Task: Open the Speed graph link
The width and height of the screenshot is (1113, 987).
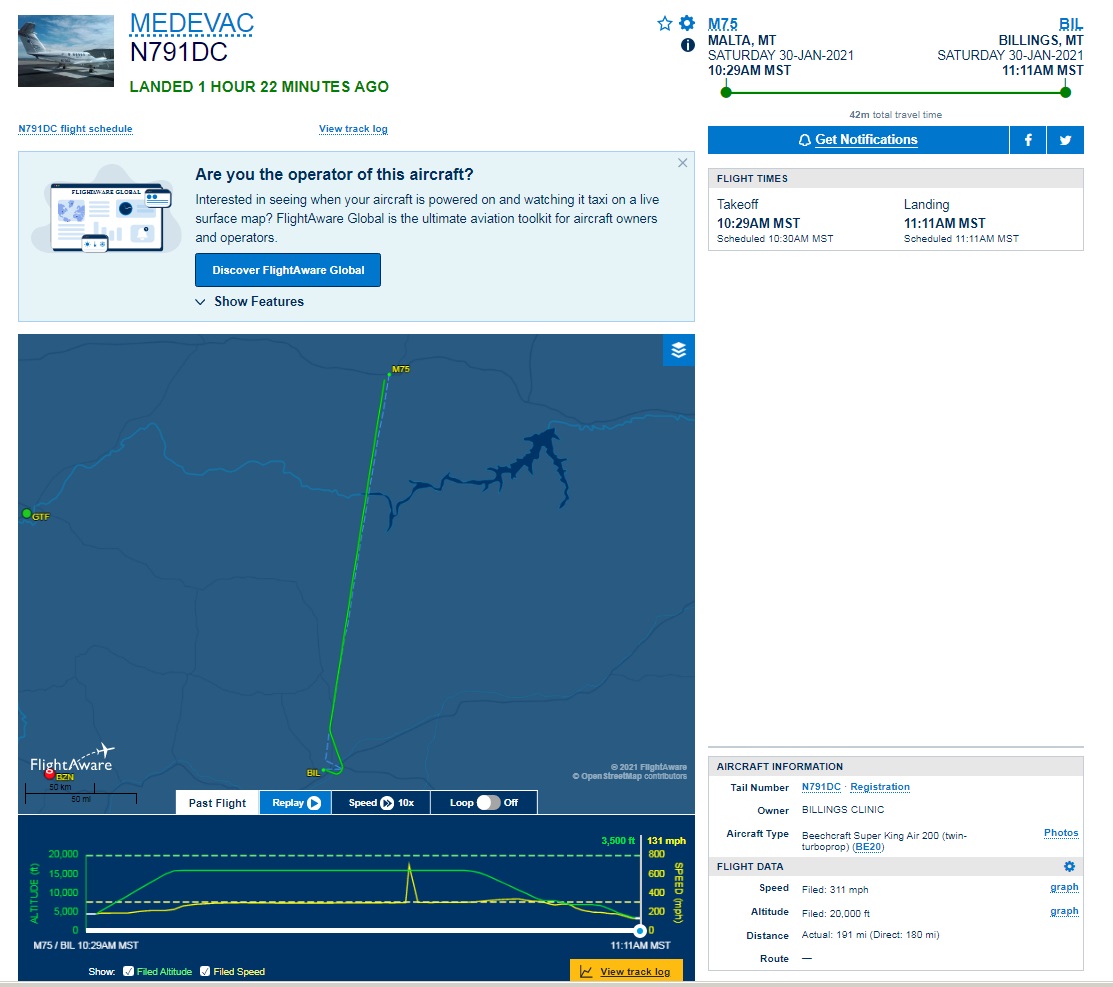Action: tap(1063, 887)
